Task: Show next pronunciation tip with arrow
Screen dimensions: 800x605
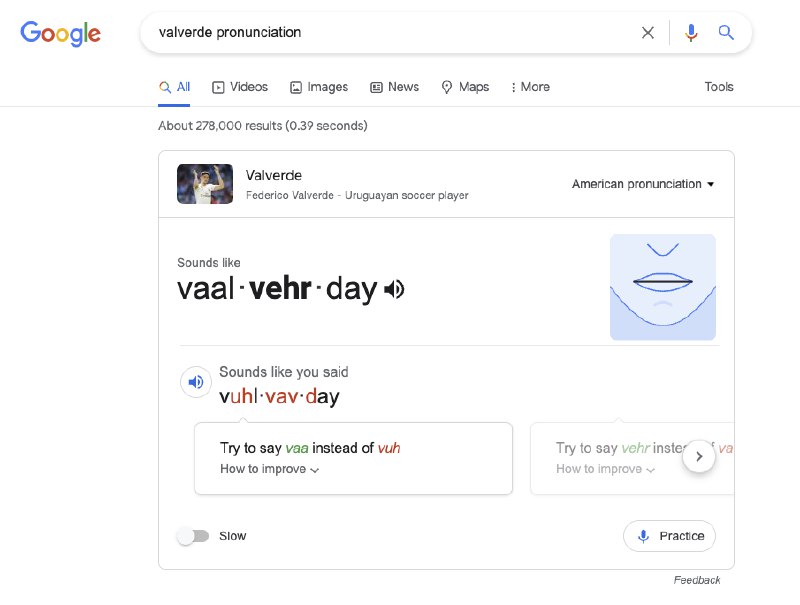Action: (x=700, y=457)
